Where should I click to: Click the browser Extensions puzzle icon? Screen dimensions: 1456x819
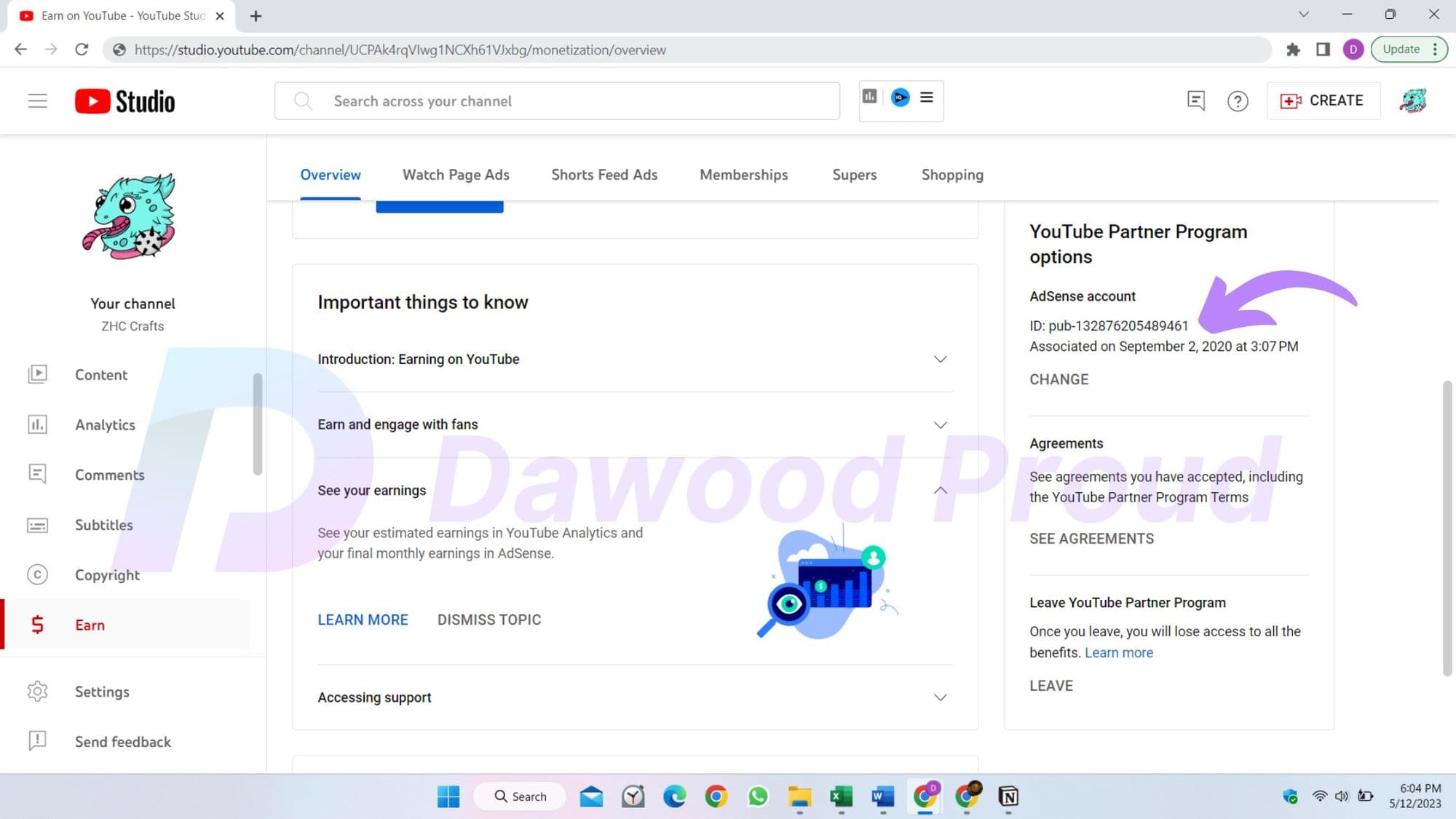coord(1293,50)
